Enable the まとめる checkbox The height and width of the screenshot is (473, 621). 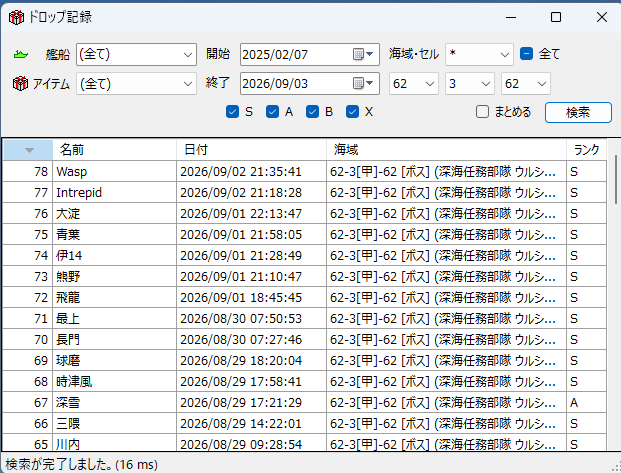(x=482, y=112)
